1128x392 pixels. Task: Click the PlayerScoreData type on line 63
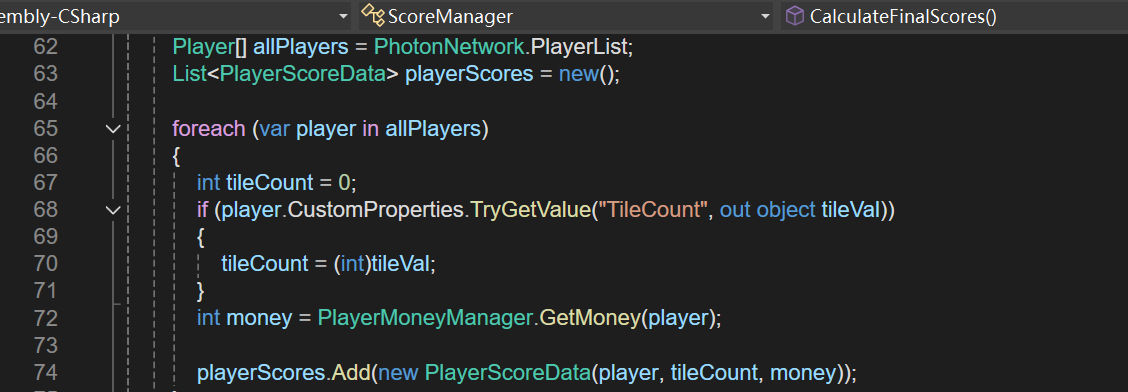(x=303, y=74)
